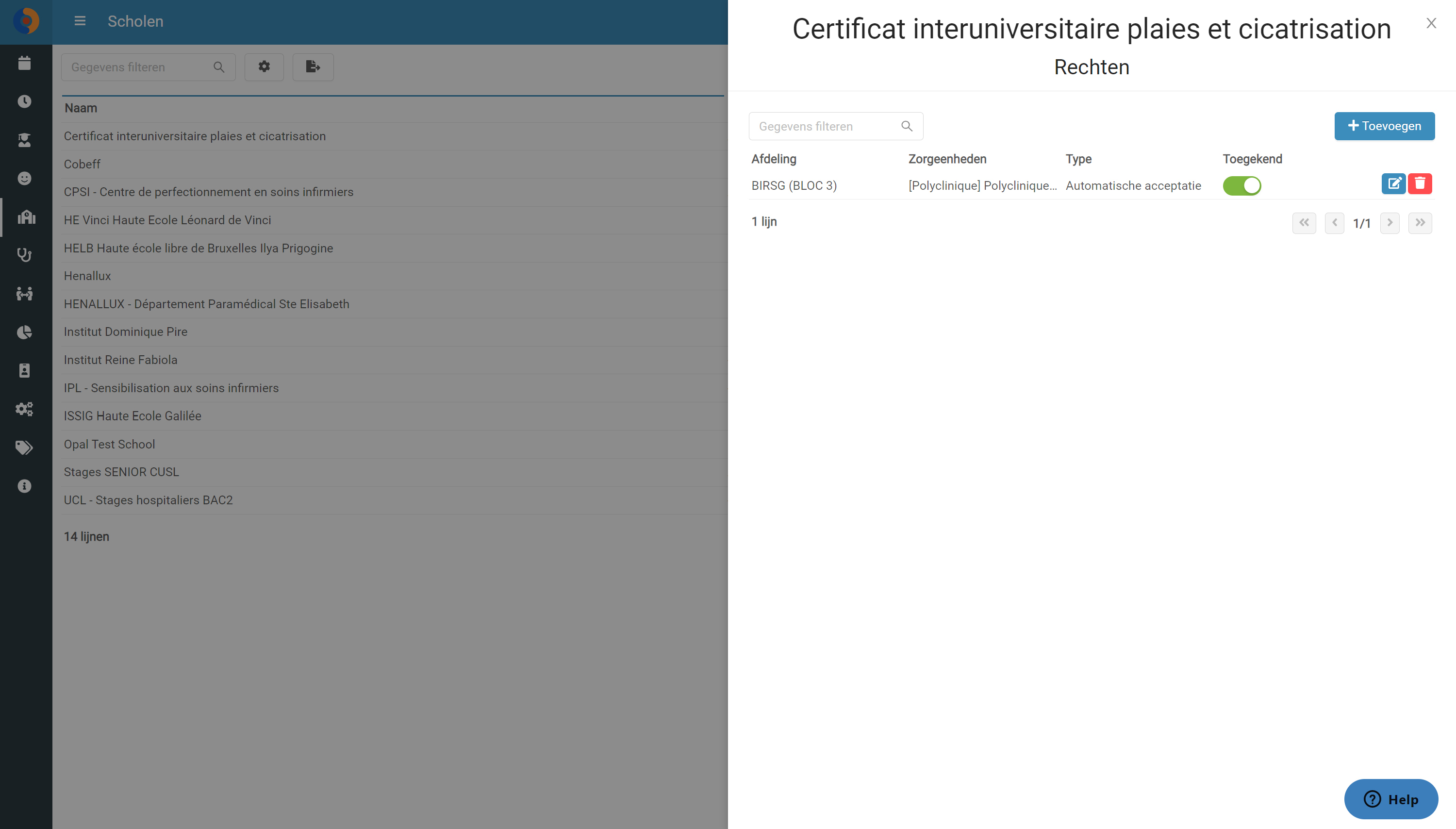Open the calendar icon in sidebar

pos(24,63)
